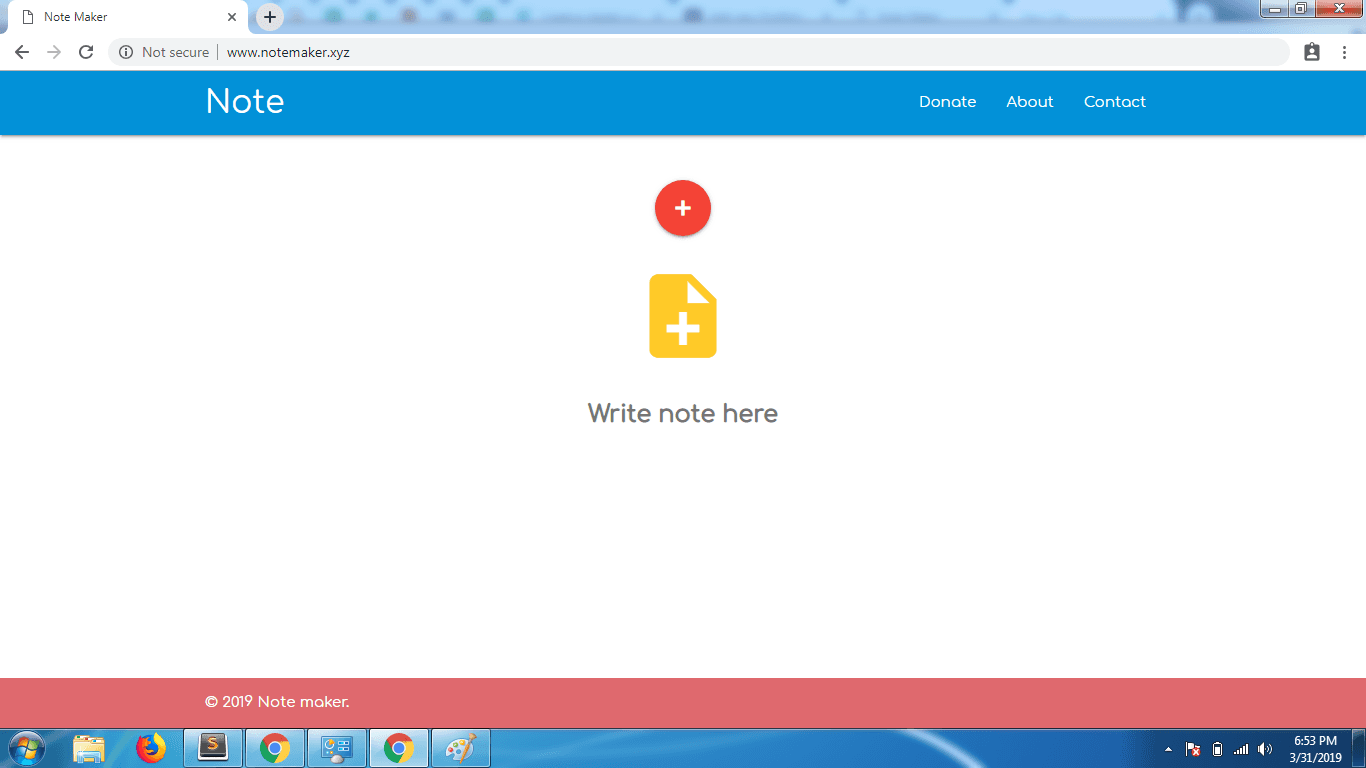Image resolution: width=1366 pixels, height=768 pixels.
Task: Click the Note logo in header
Action: click(x=245, y=102)
